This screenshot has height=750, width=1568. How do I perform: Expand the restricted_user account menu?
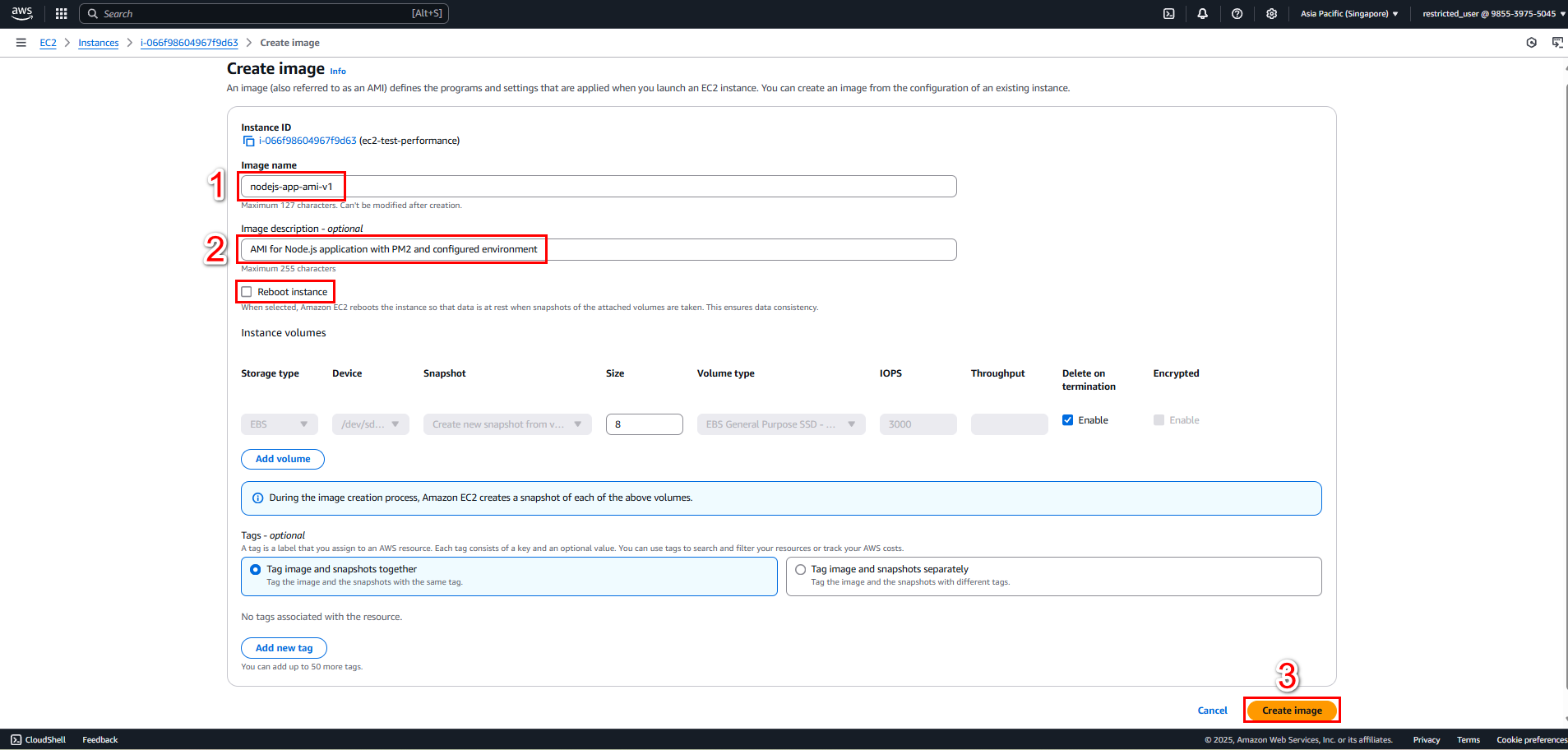tap(1494, 13)
